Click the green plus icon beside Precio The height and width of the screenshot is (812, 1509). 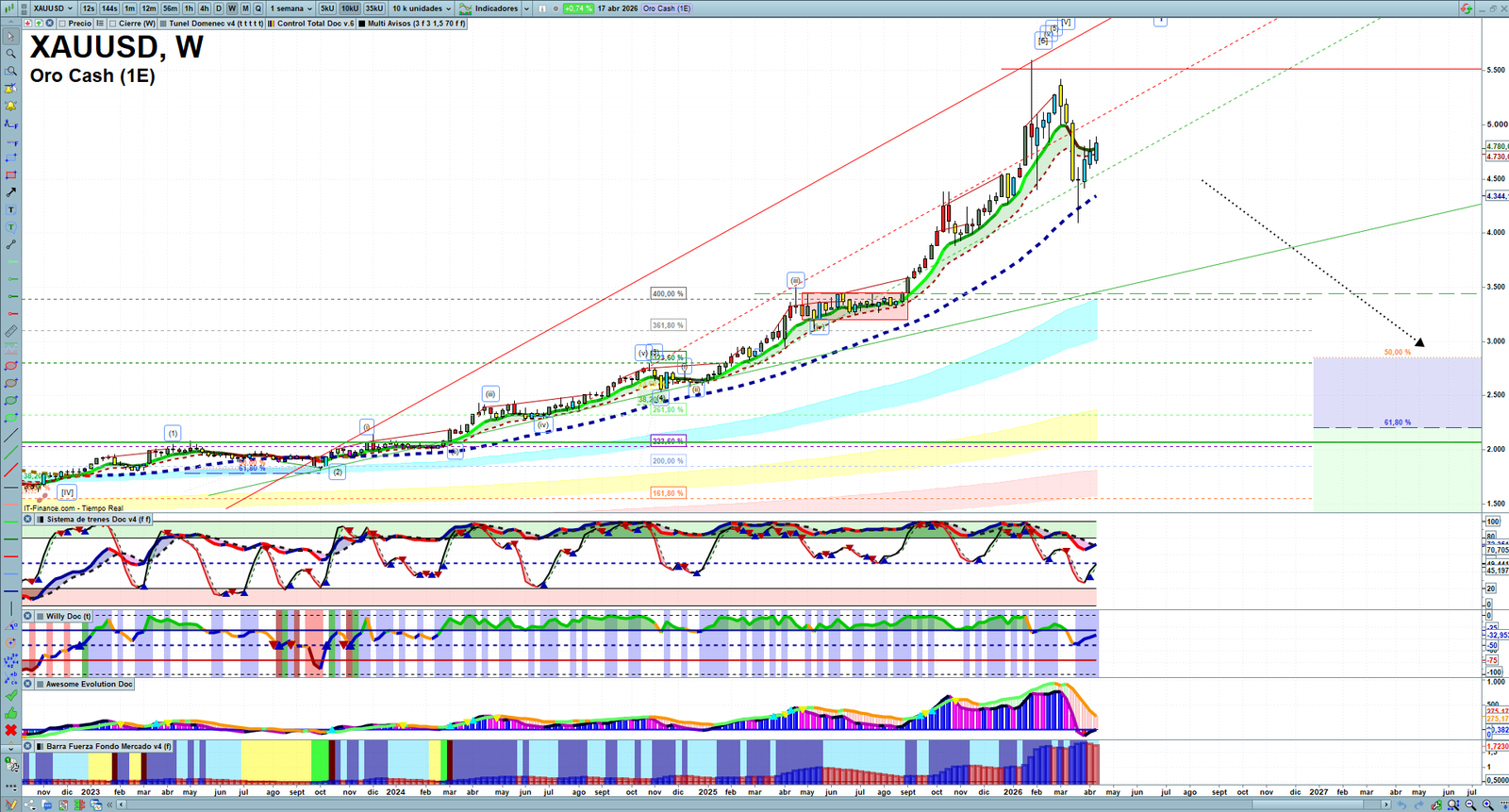pos(38,24)
